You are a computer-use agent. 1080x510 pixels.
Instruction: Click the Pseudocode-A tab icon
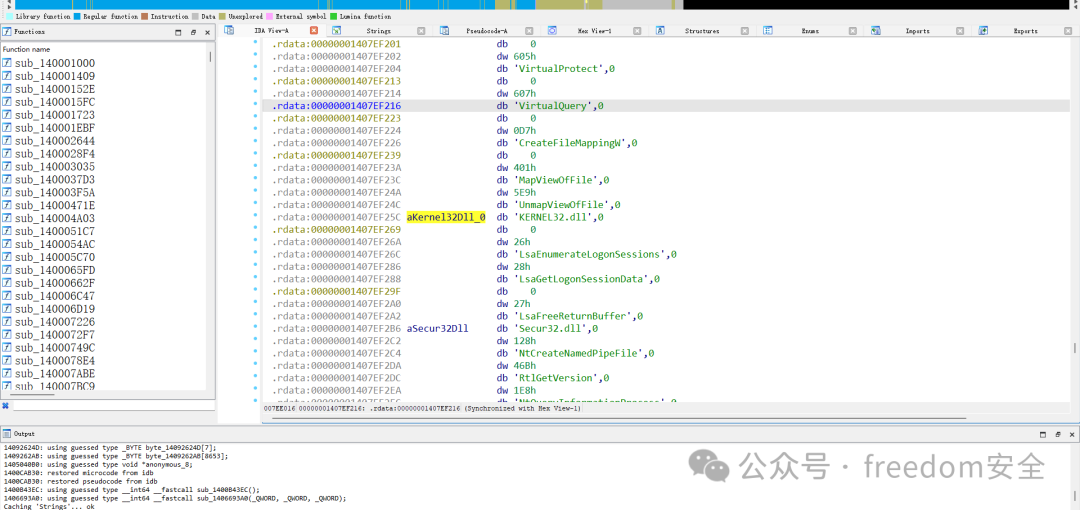(x=444, y=30)
